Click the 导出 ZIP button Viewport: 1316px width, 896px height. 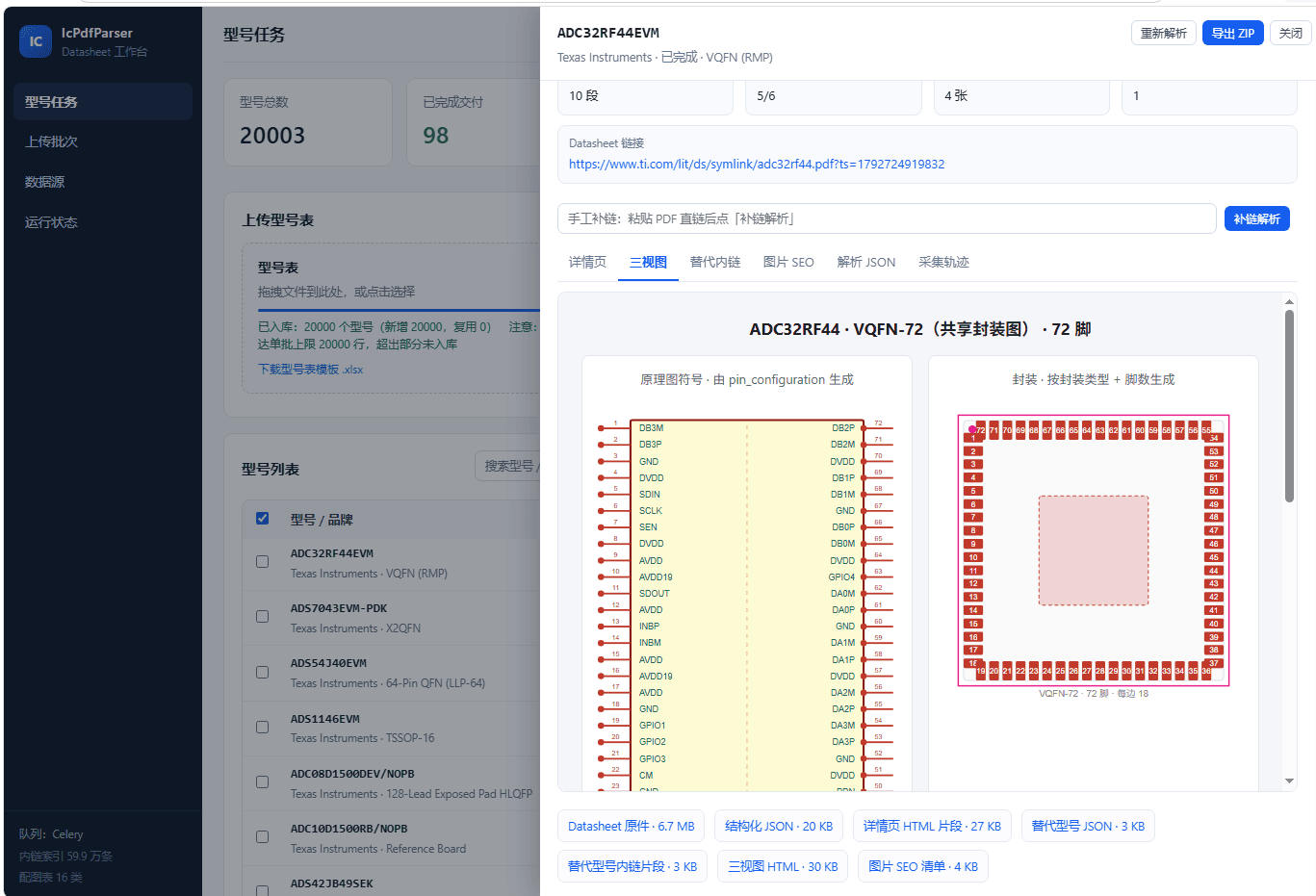coord(1233,33)
